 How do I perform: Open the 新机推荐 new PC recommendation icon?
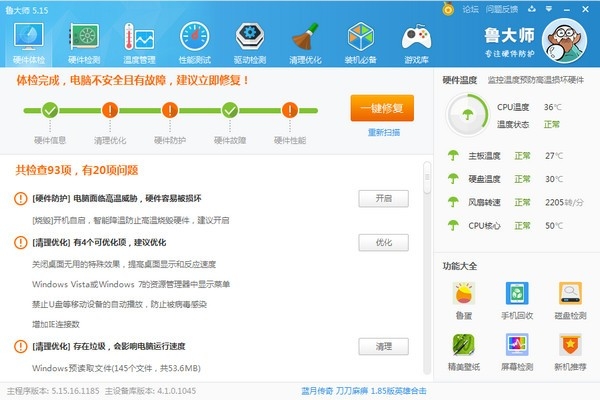570,344
